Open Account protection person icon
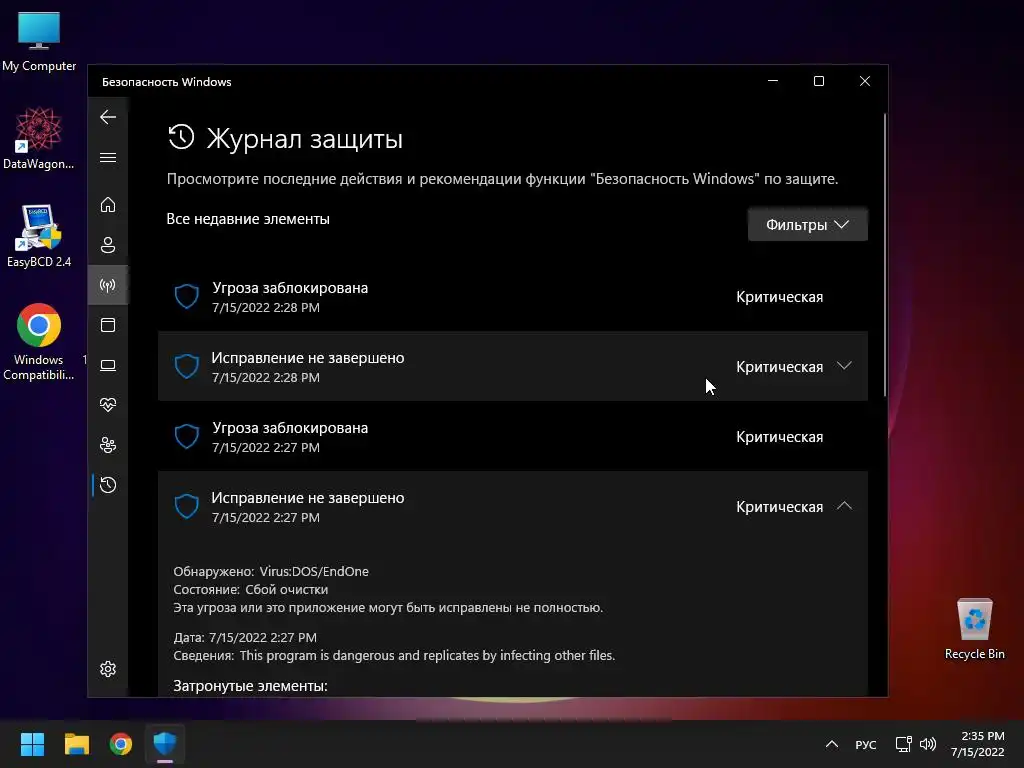Image resolution: width=1024 pixels, height=768 pixels. click(108, 245)
